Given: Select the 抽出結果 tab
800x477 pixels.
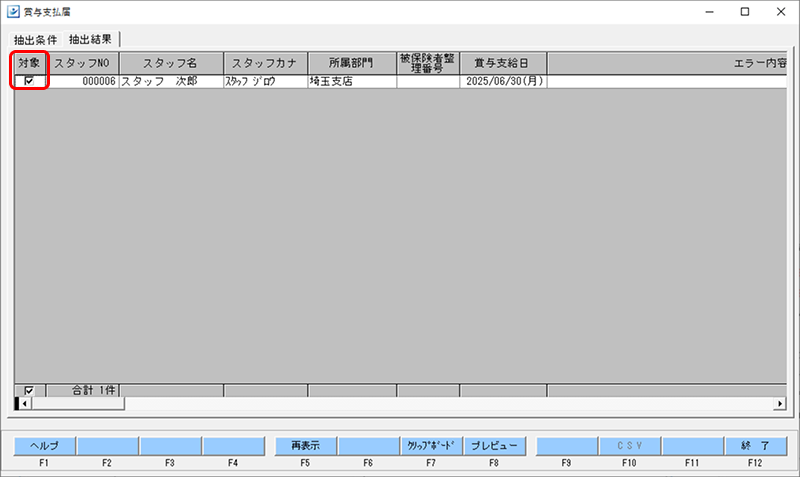Looking at the screenshot, I should click(90, 39).
